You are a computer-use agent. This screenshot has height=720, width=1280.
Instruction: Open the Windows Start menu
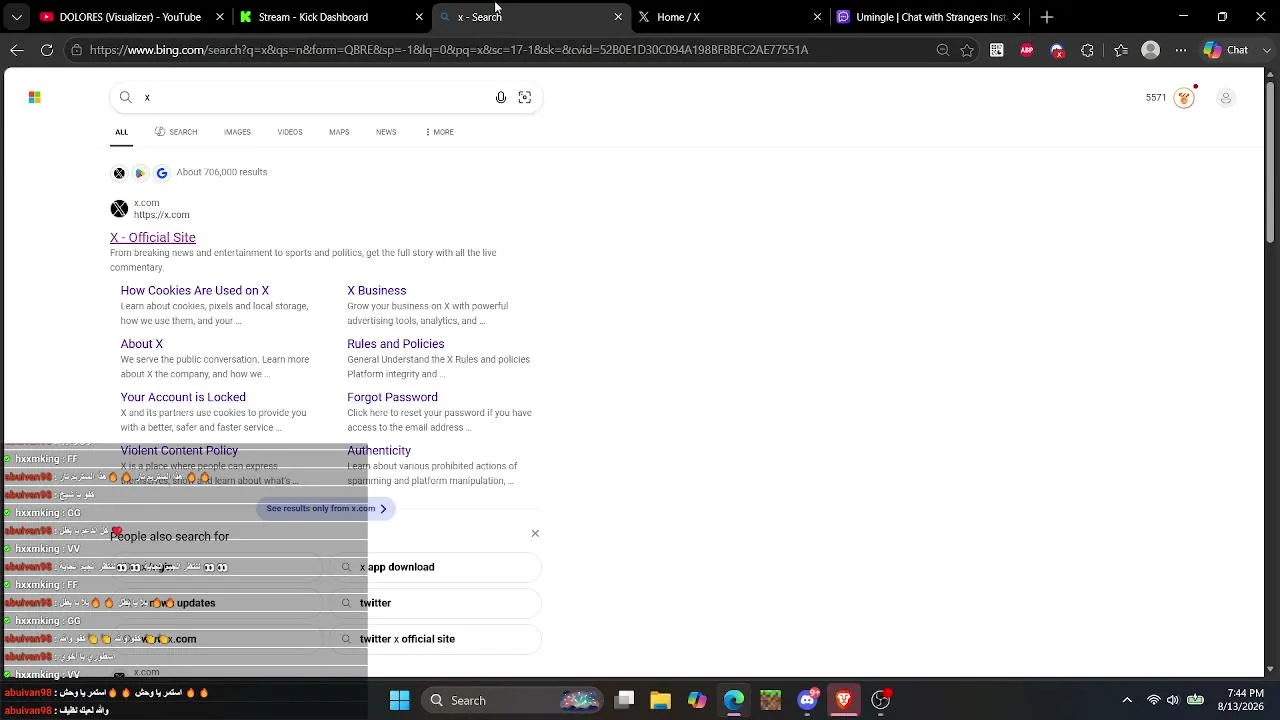pos(399,700)
